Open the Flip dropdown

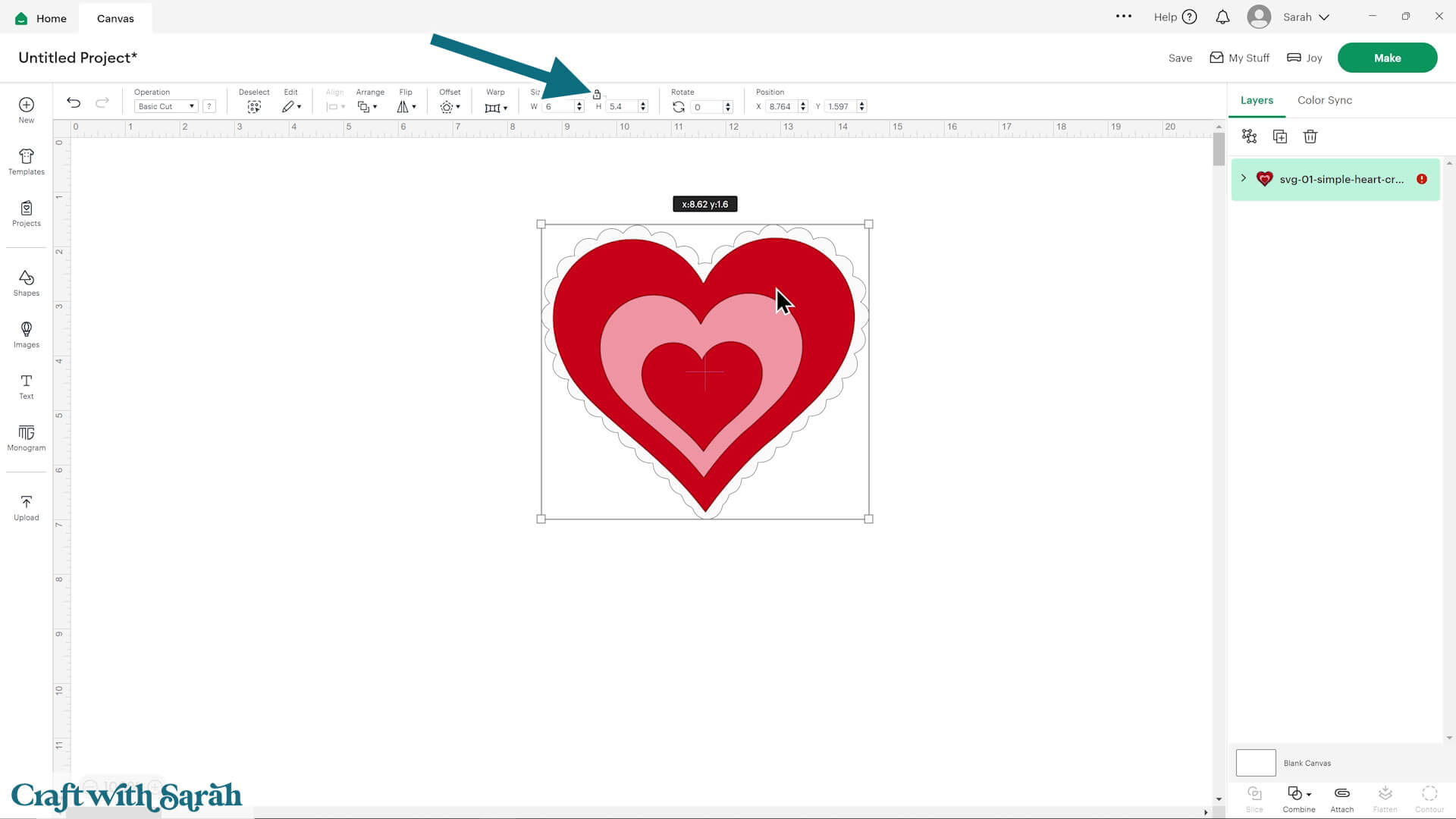click(406, 107)
